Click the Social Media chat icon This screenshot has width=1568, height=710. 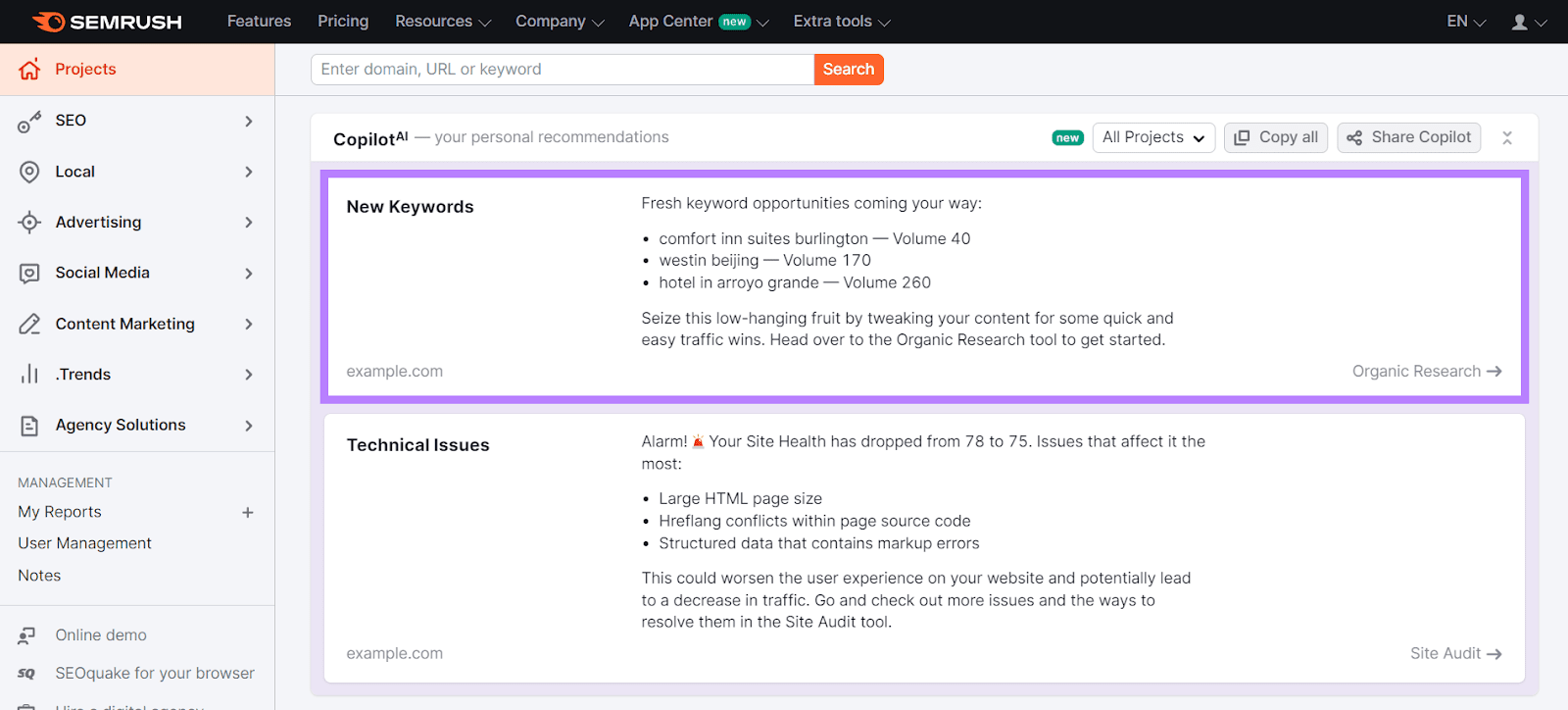click(x=30, y=273)
